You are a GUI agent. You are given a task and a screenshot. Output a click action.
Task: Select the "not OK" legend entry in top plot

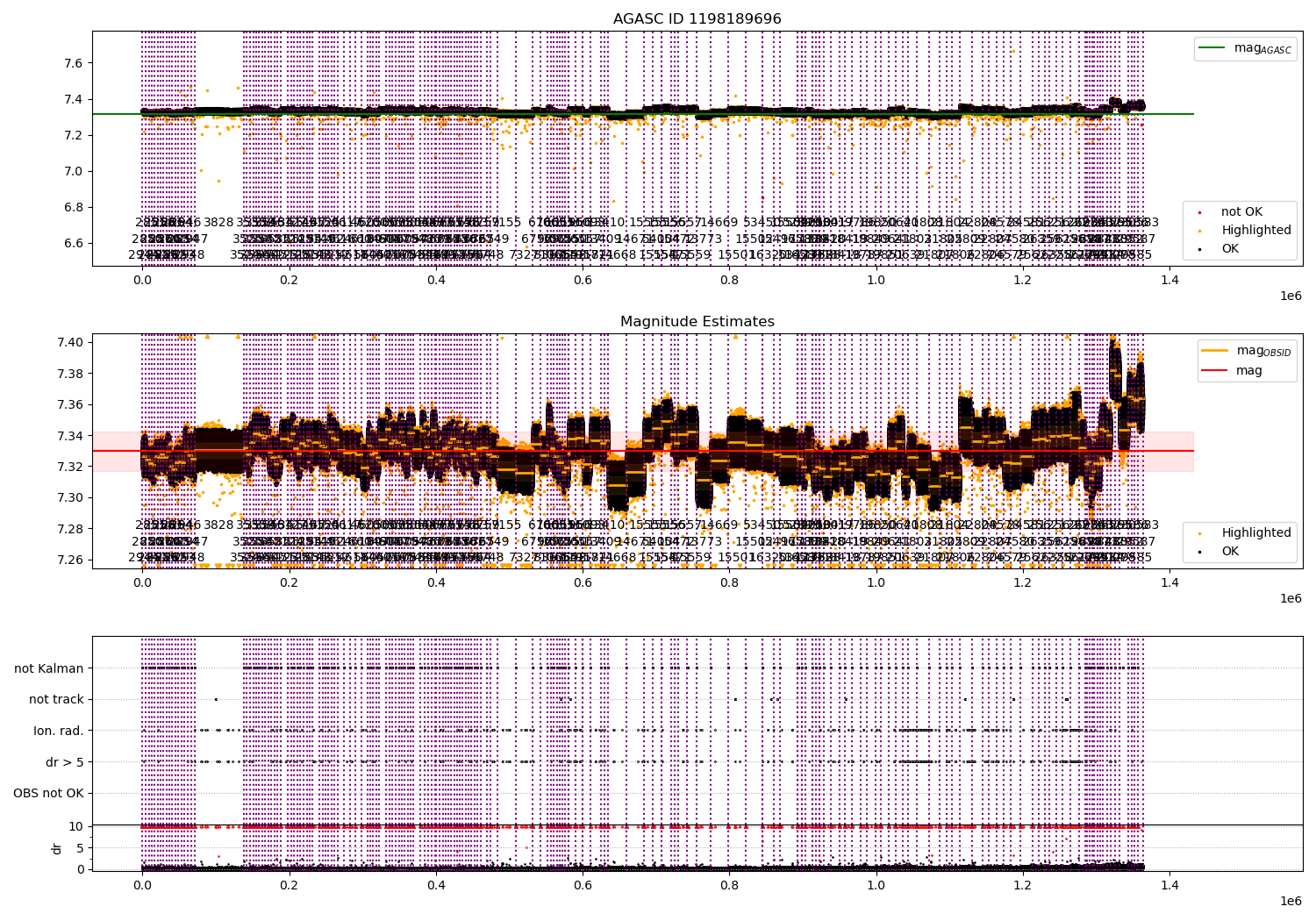click(x=1242, y=211)
